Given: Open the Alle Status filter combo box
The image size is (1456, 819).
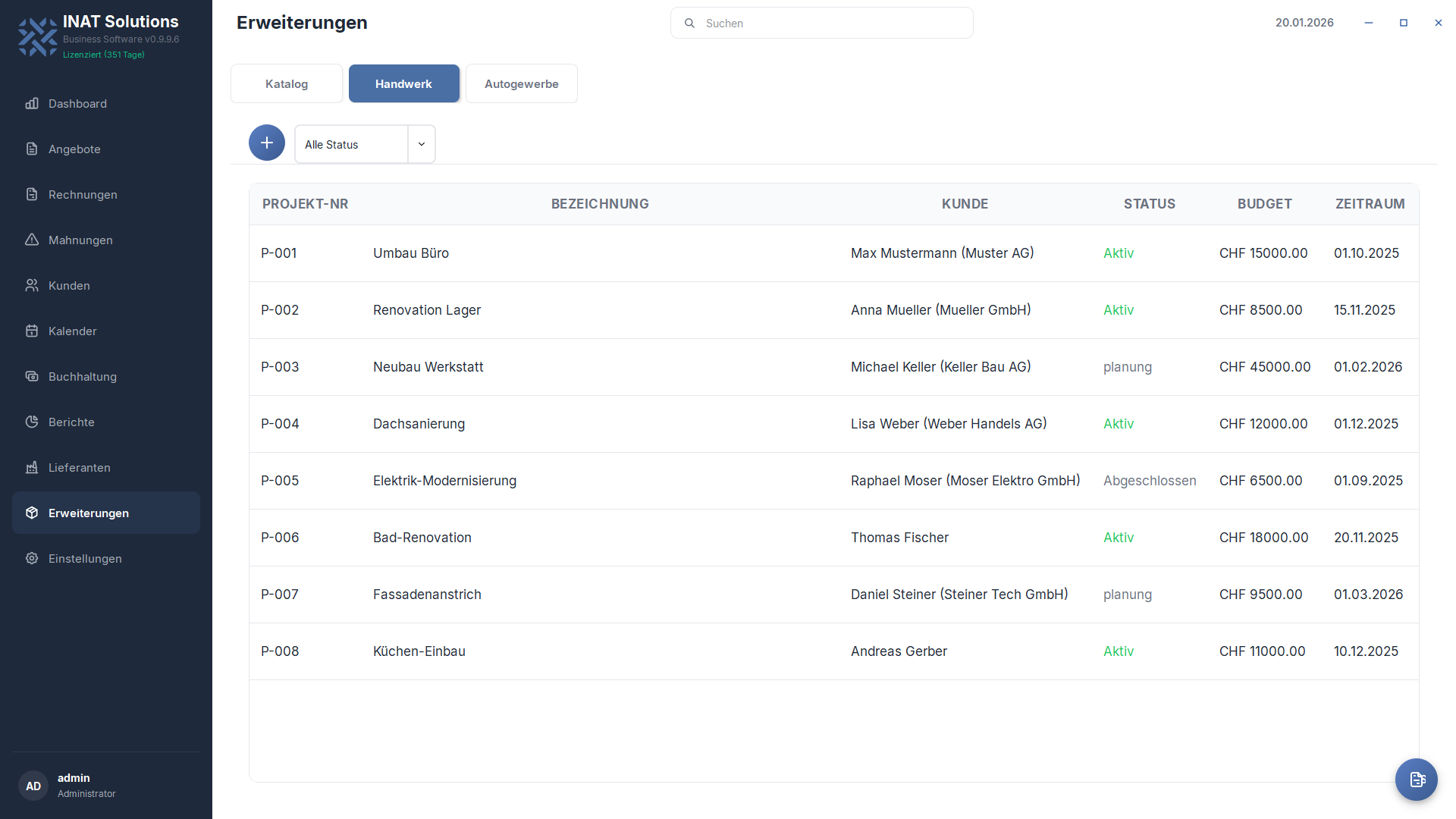Looking at the screenshot, I should (x=351, y=144).
